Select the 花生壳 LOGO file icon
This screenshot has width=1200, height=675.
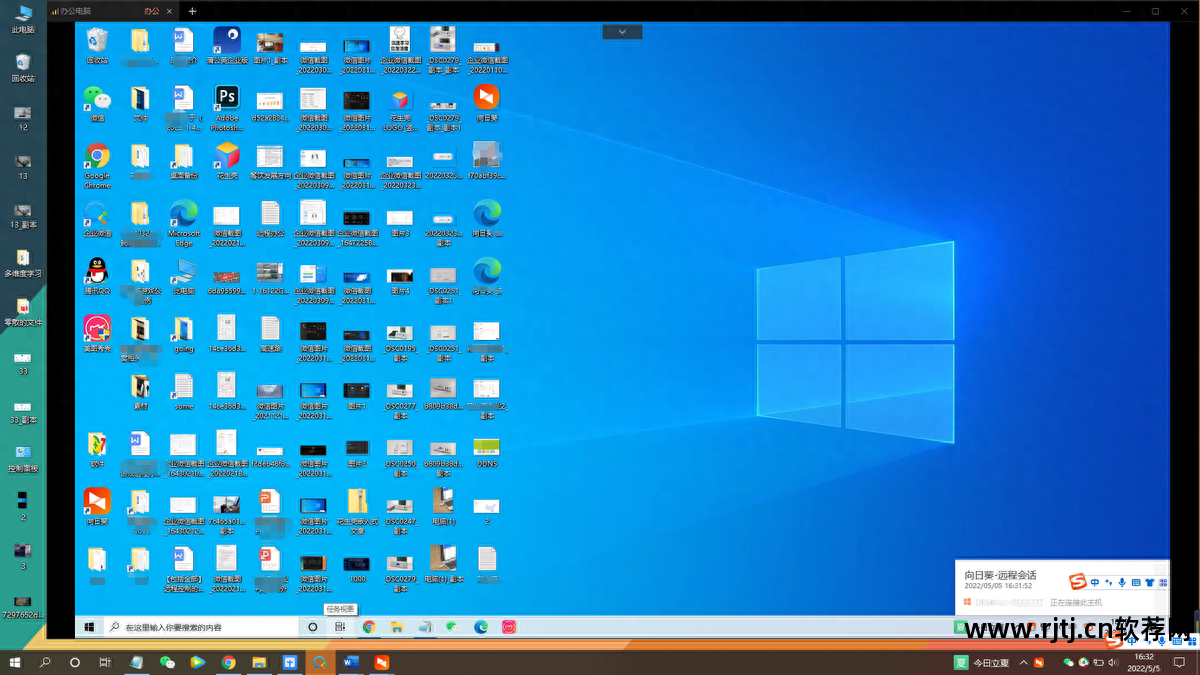tap(400, 108)
